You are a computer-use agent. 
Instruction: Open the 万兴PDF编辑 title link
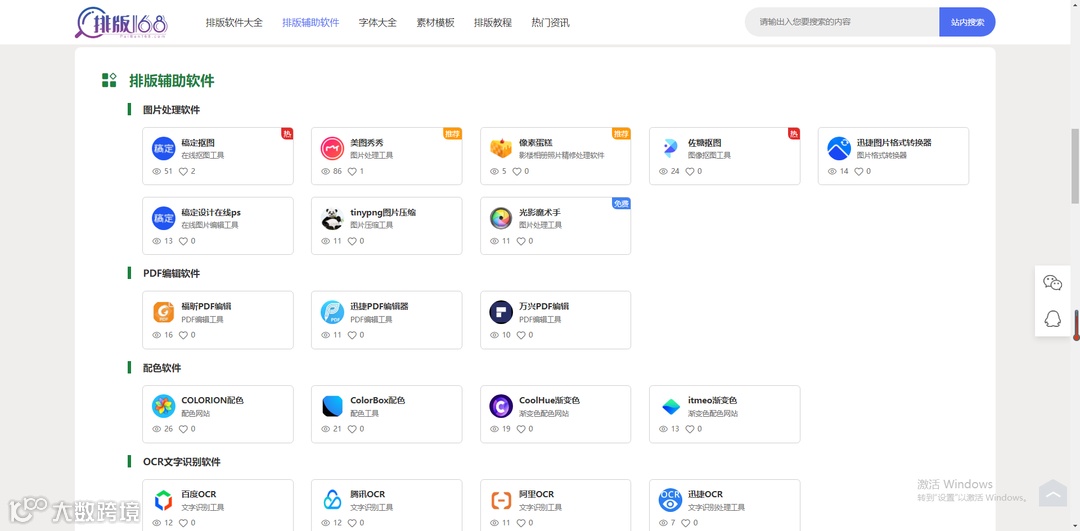544,306
